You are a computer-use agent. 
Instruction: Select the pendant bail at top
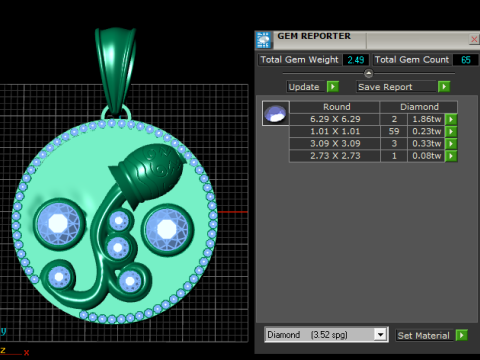pos(115,72)
